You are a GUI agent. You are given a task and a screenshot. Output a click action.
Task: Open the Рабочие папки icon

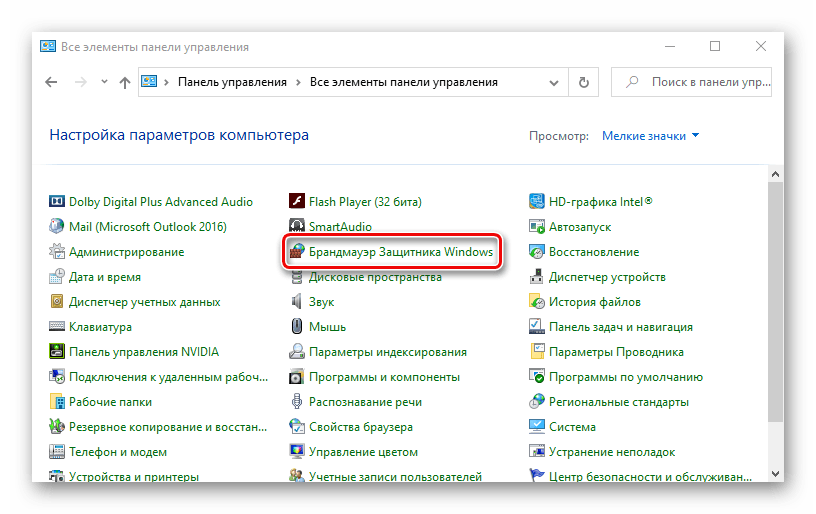(56, 401)
